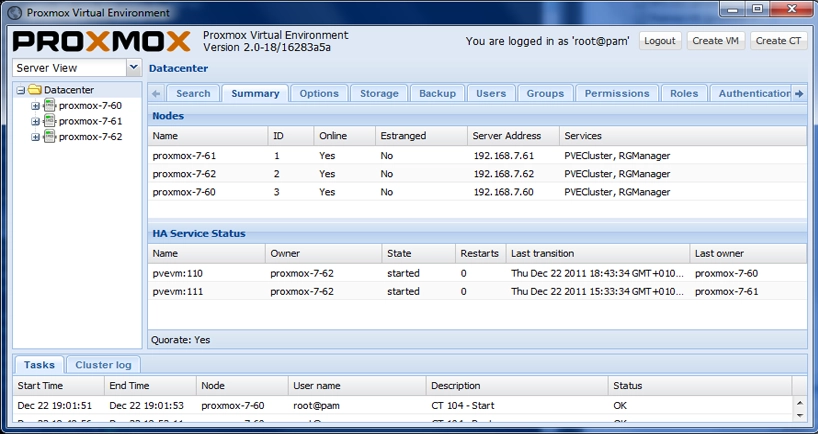
Task: Expand the proxmox-7-61 tree node
Action: pos(35,122)
